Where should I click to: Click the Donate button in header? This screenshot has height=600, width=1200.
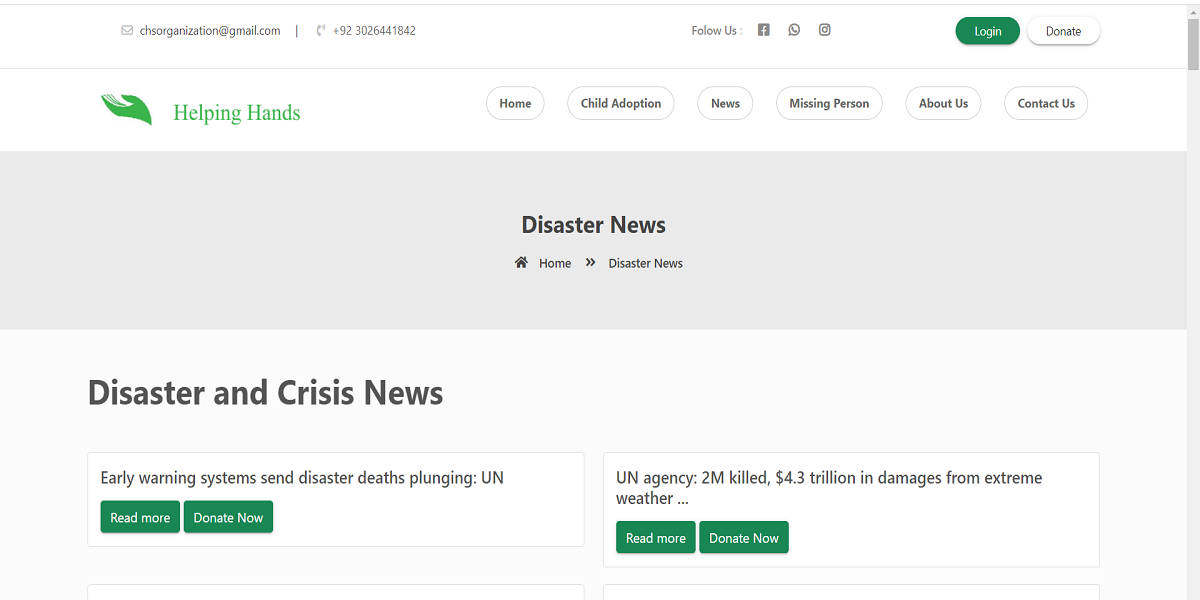[1063, 31]
